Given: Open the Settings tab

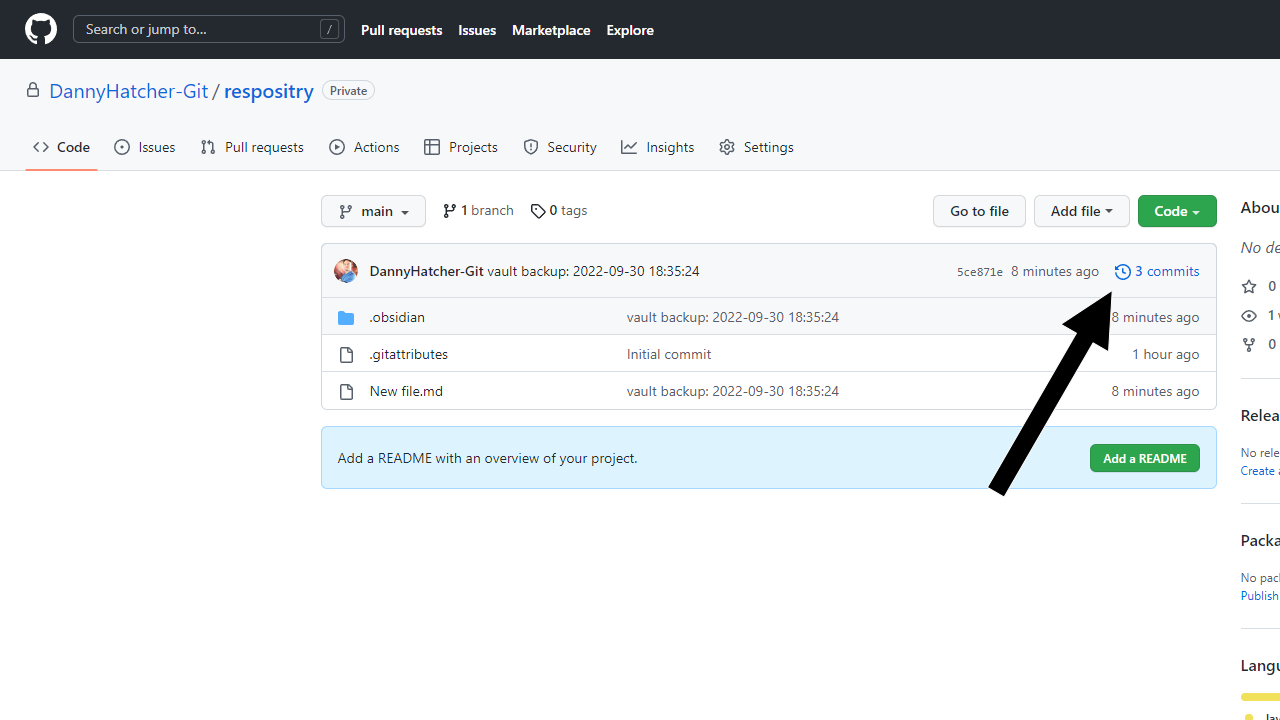Looking at the screenshot, I should [x=756, y=147].
